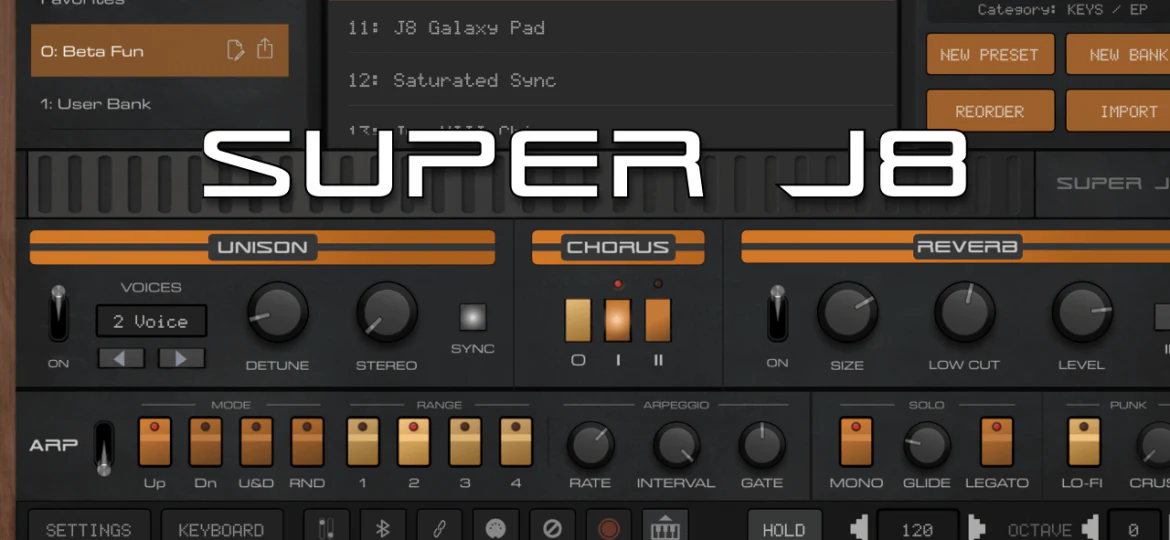Viewport: 1170px width, 540px height.
Task: Click the IMPORT button
Action: pos(1118,111)
